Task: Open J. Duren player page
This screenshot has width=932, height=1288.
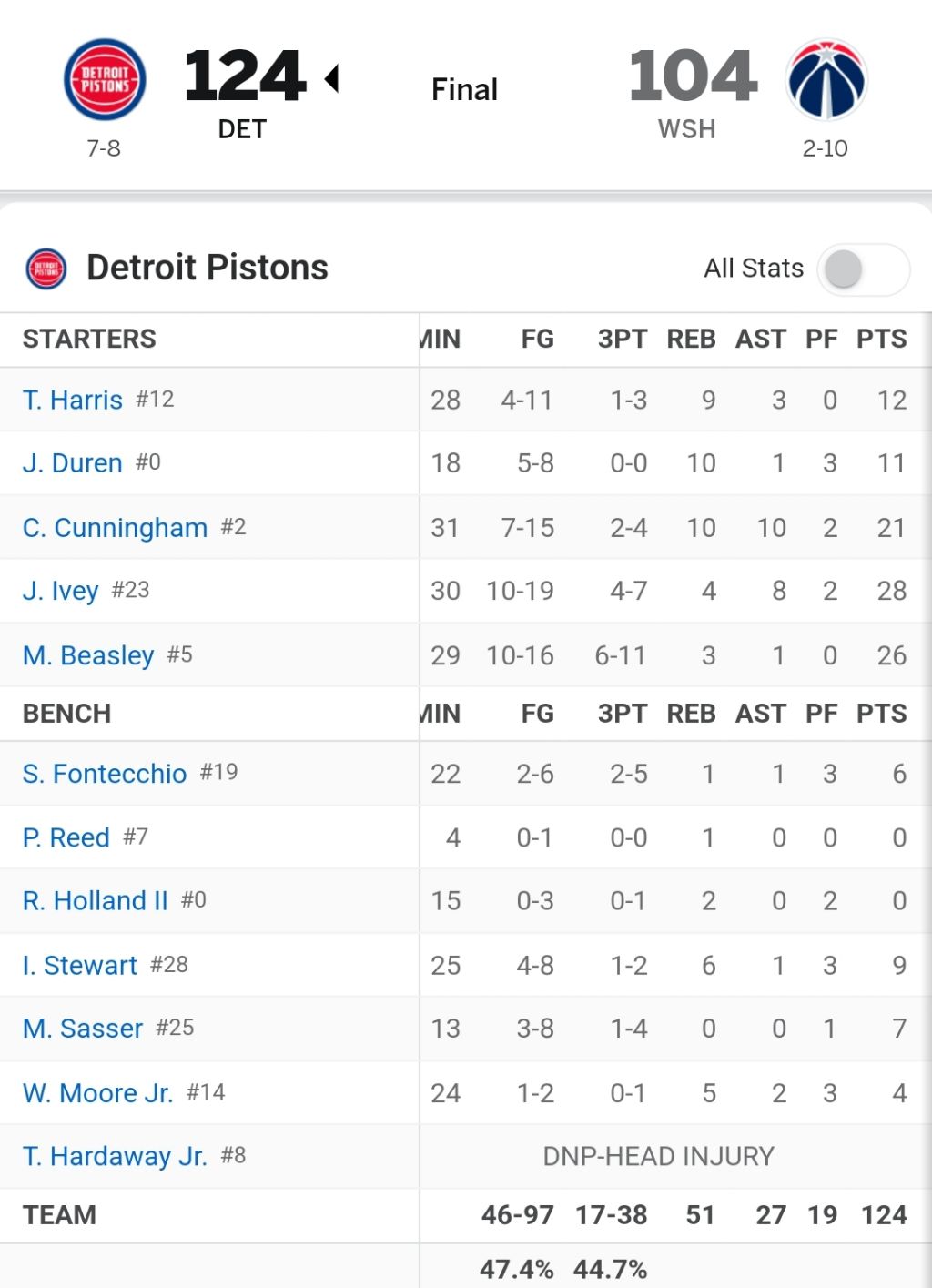Action: tap(73, 463)
